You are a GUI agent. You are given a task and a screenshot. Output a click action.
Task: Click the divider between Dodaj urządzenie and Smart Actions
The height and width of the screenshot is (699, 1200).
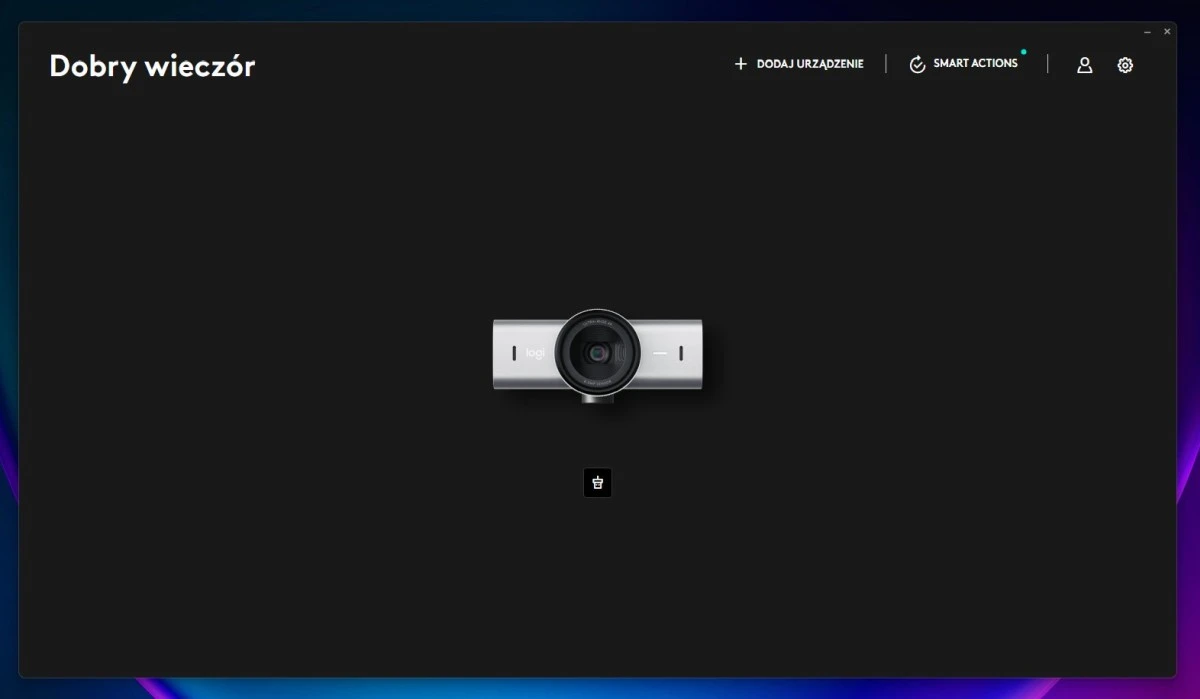pos(886,64)
